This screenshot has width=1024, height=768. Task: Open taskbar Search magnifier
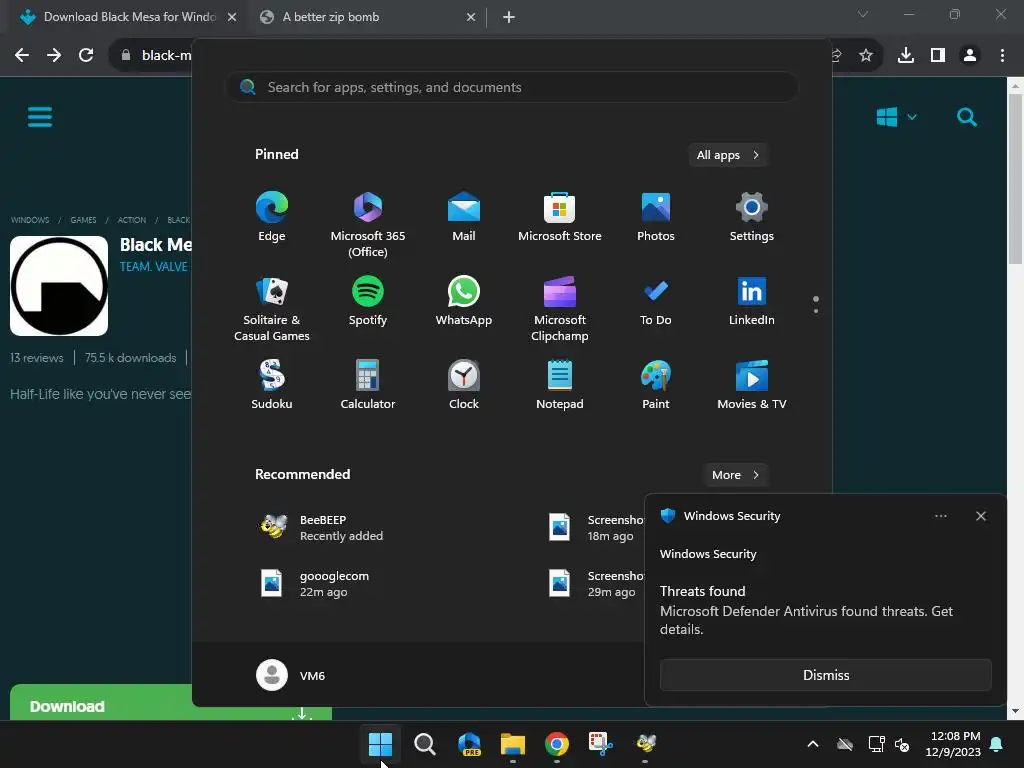coord(424,744)
